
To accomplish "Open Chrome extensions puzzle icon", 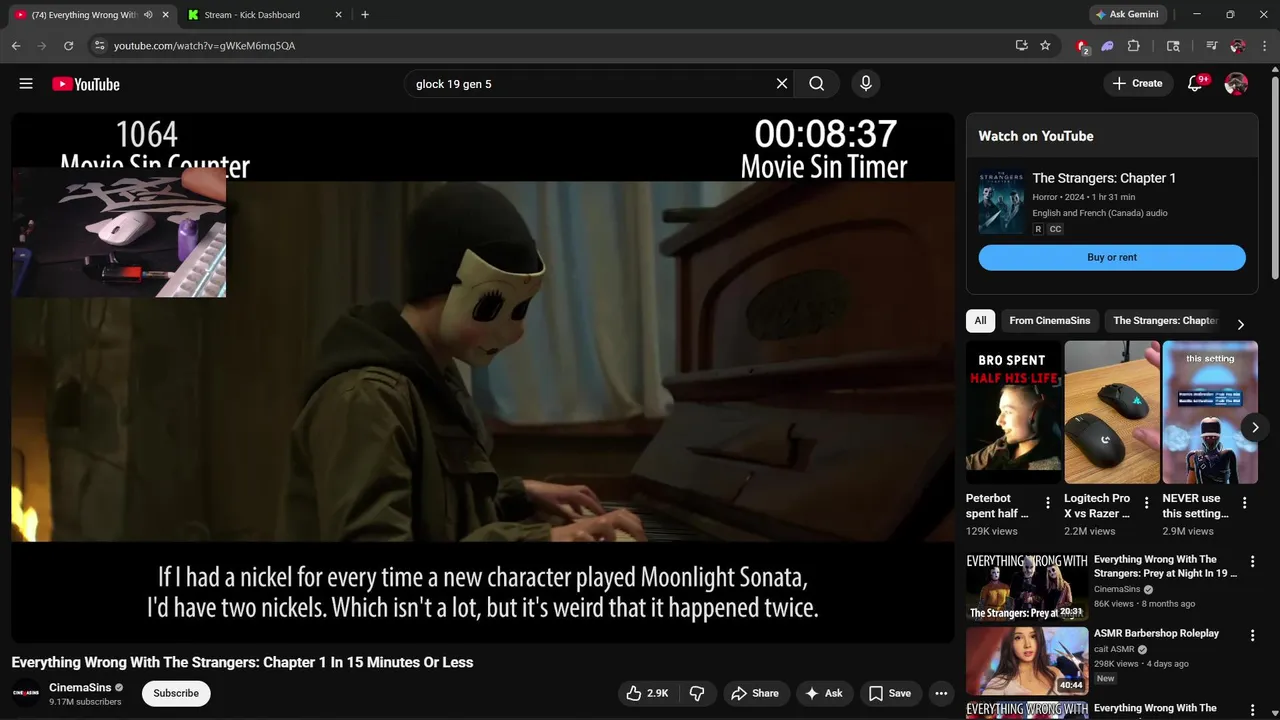I will pos(1134,45).
